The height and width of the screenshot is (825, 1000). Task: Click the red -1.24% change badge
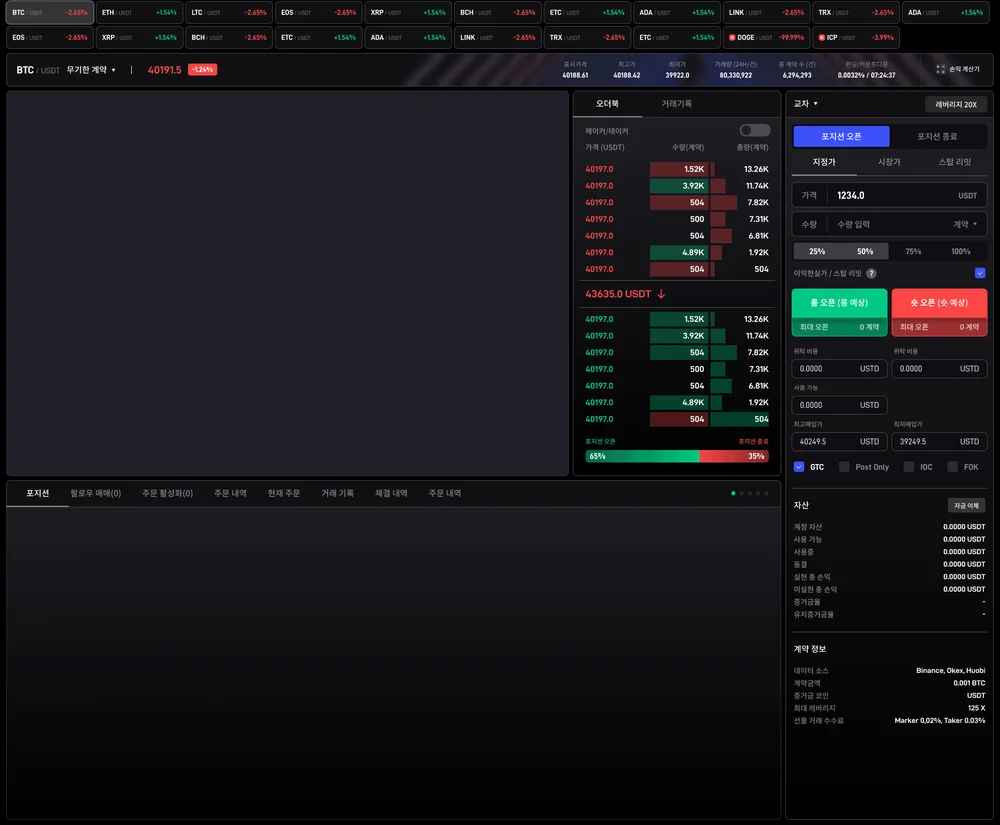tap(202, 70)
